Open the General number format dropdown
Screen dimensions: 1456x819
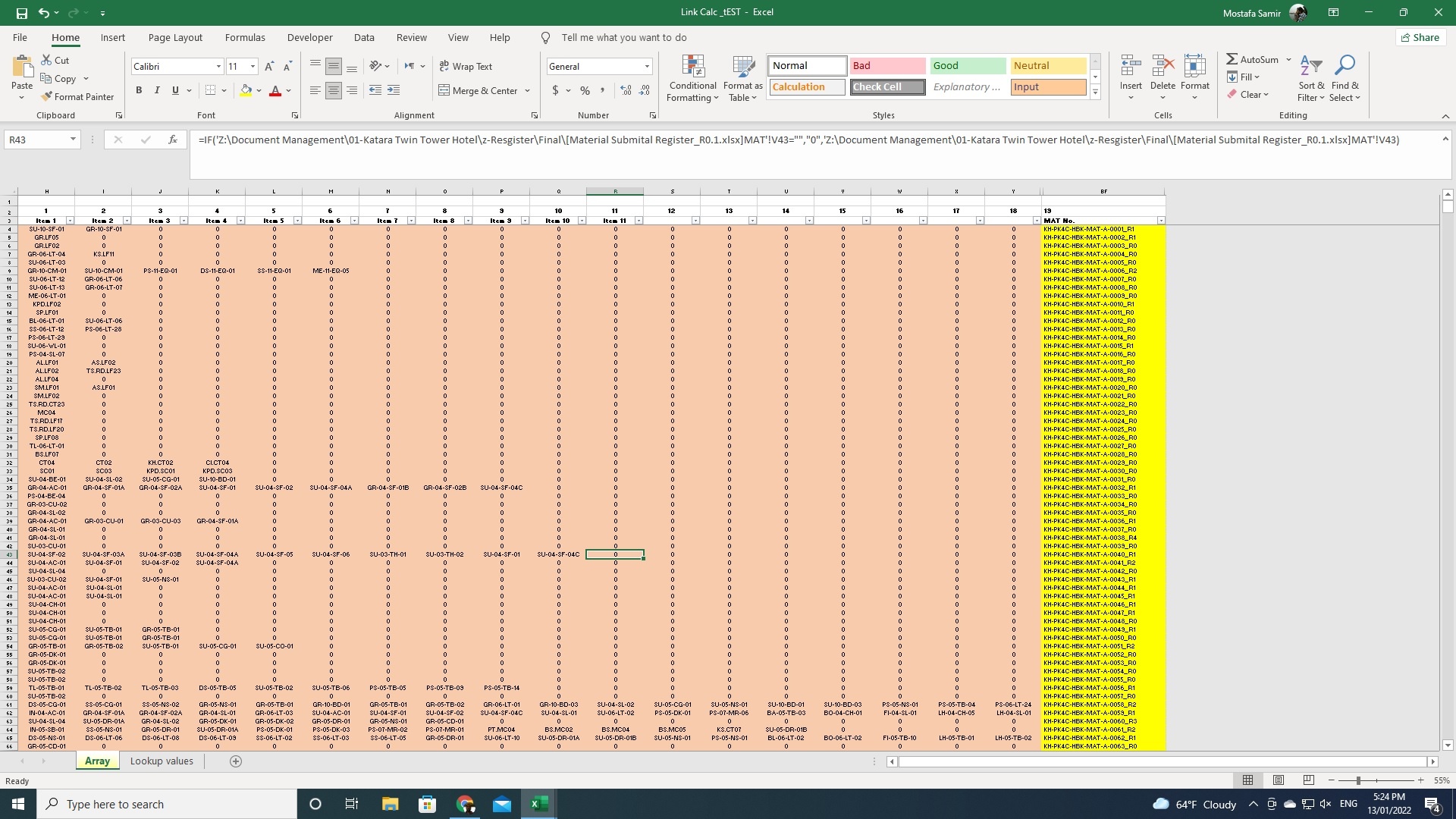(647, 67)
